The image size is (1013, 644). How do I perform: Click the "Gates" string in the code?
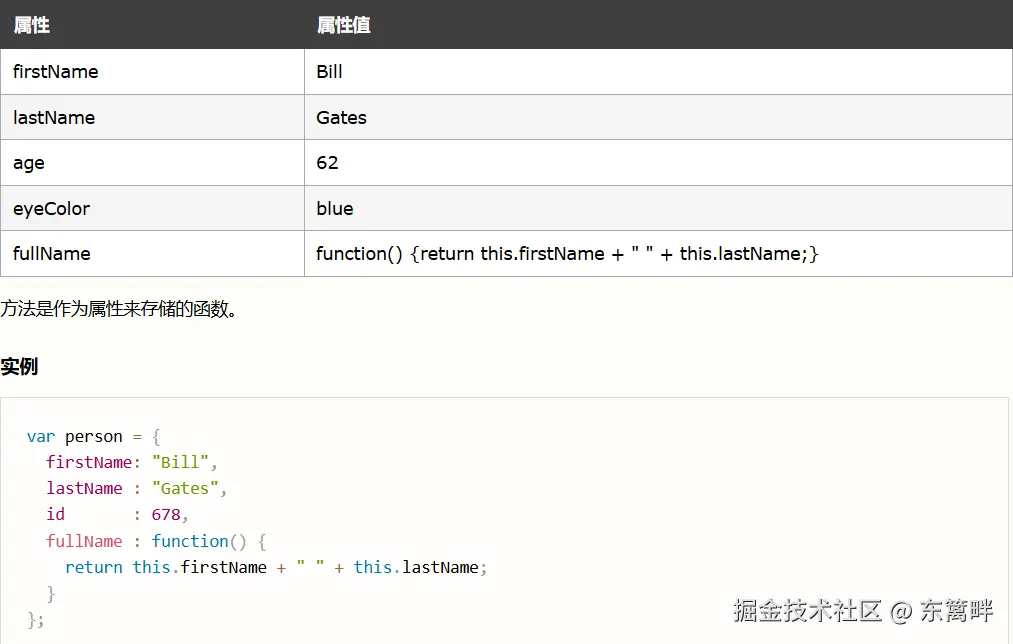(x=190, y=489)
